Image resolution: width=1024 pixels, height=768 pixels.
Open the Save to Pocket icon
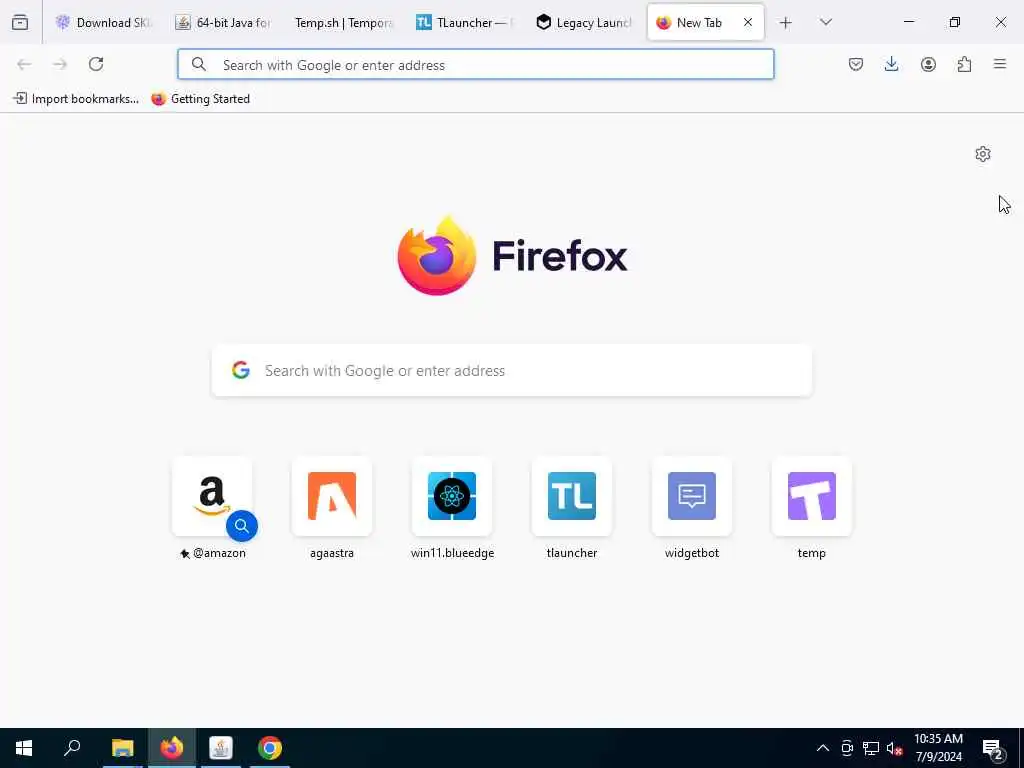[x=856, y=64]
